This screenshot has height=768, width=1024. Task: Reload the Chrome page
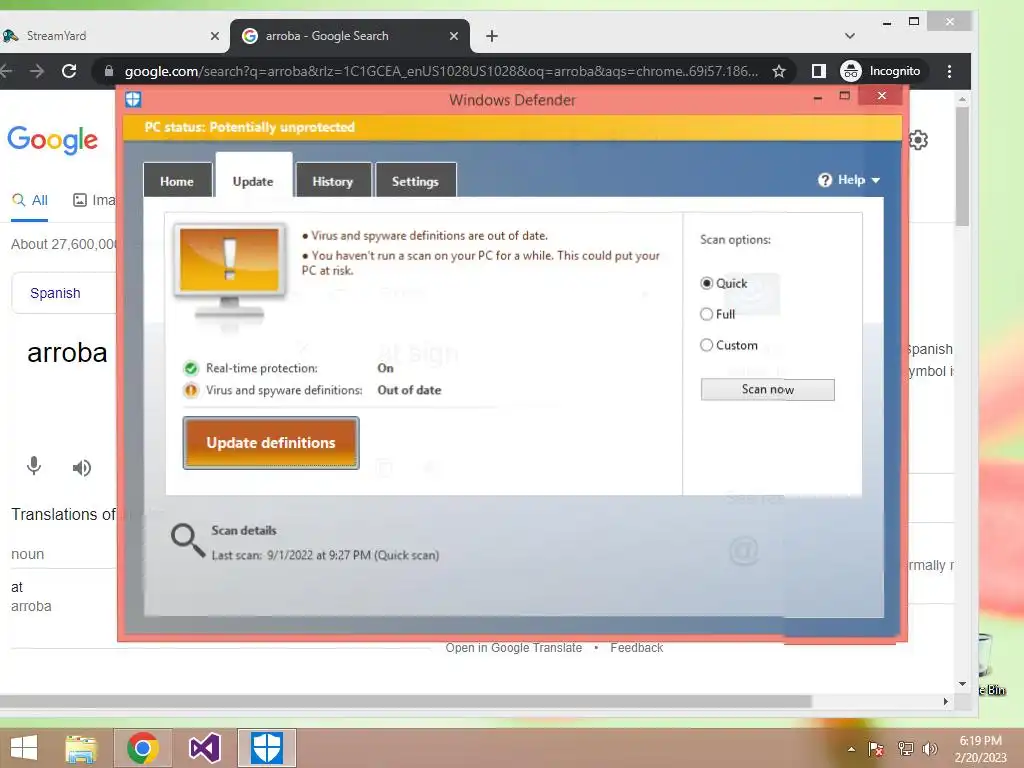click(x=69, y=71)
